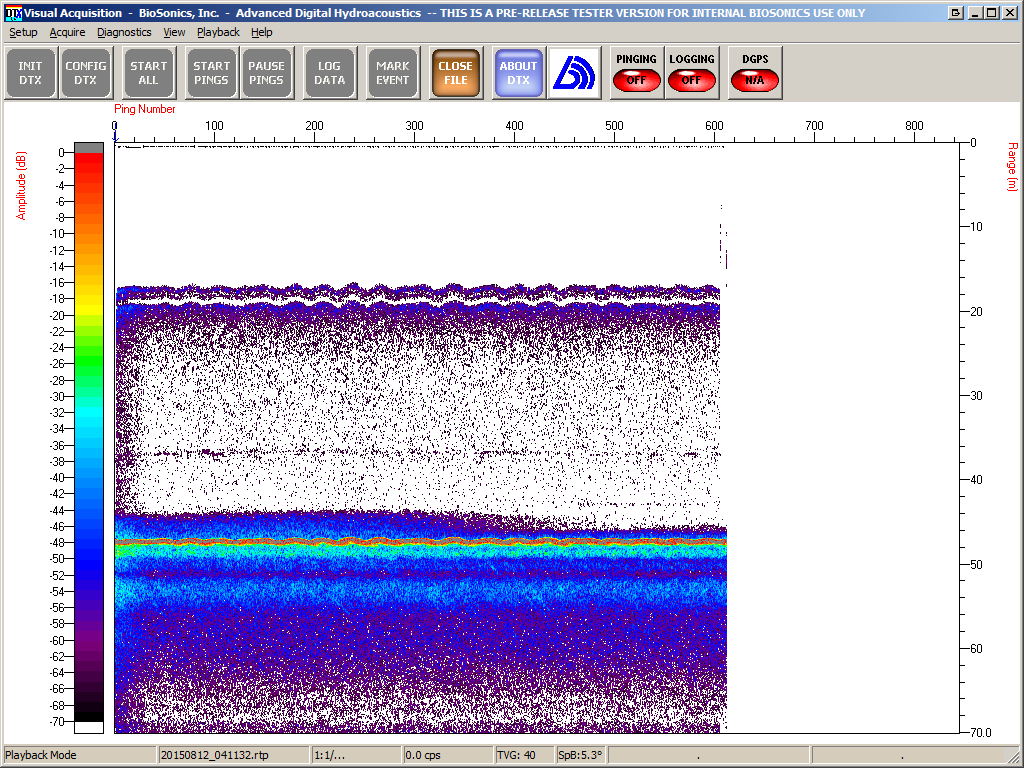
Task: Click the START PINGS button
Action: coord(211,73)
